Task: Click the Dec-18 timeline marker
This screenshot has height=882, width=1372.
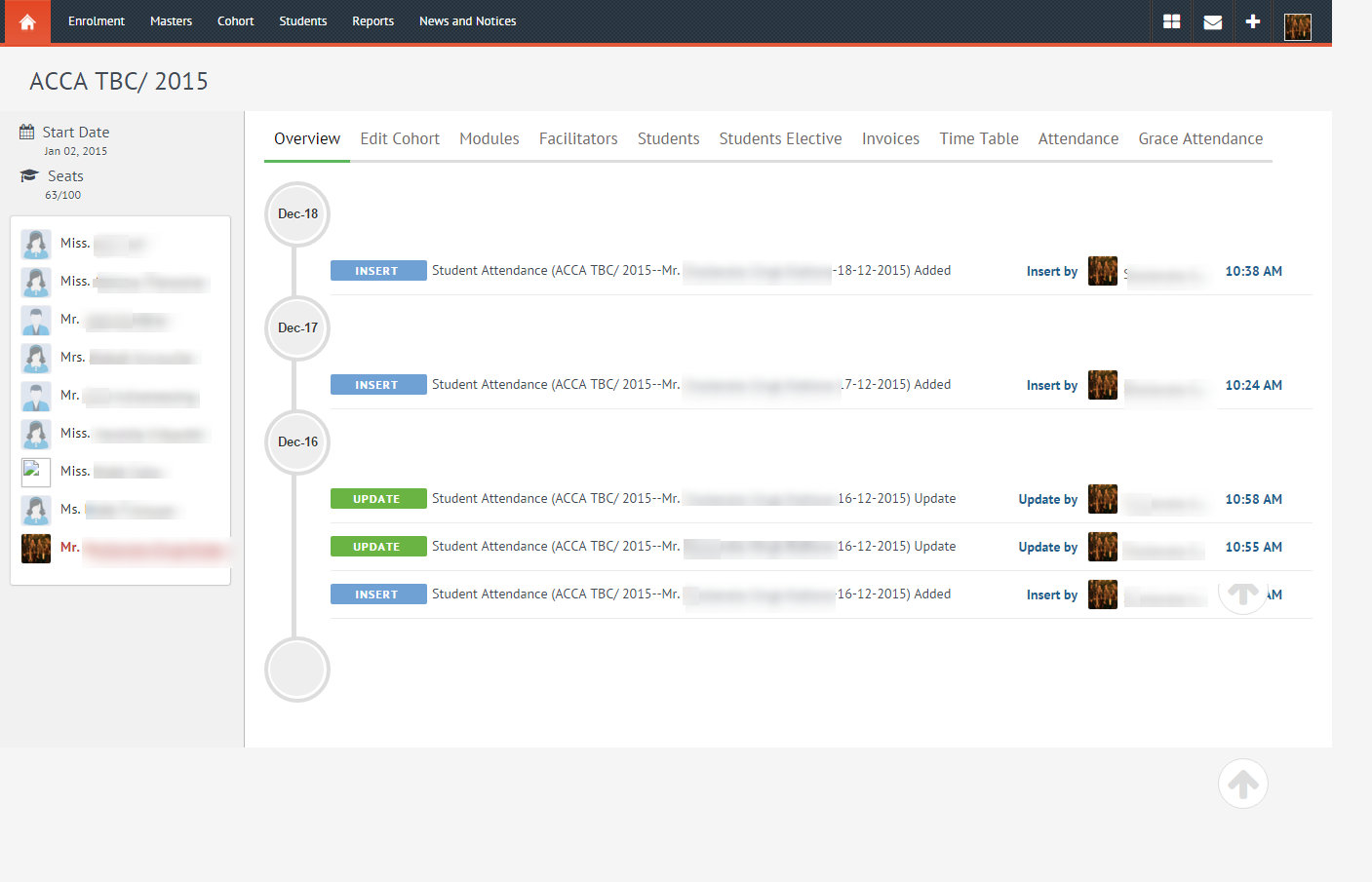Action: (x=297, y=214)
